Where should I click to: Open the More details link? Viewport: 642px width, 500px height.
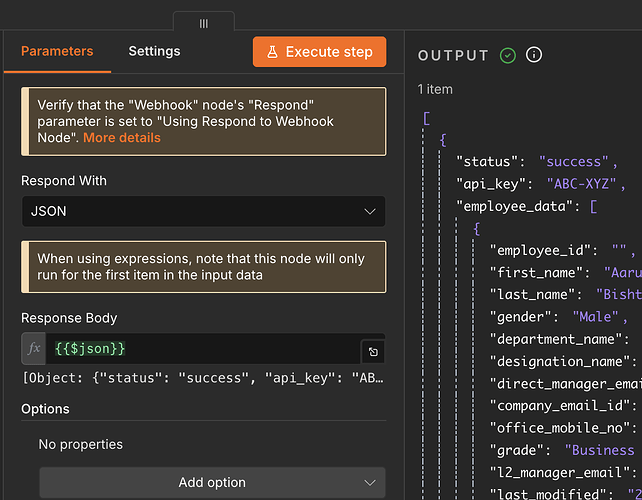(122, 138)
